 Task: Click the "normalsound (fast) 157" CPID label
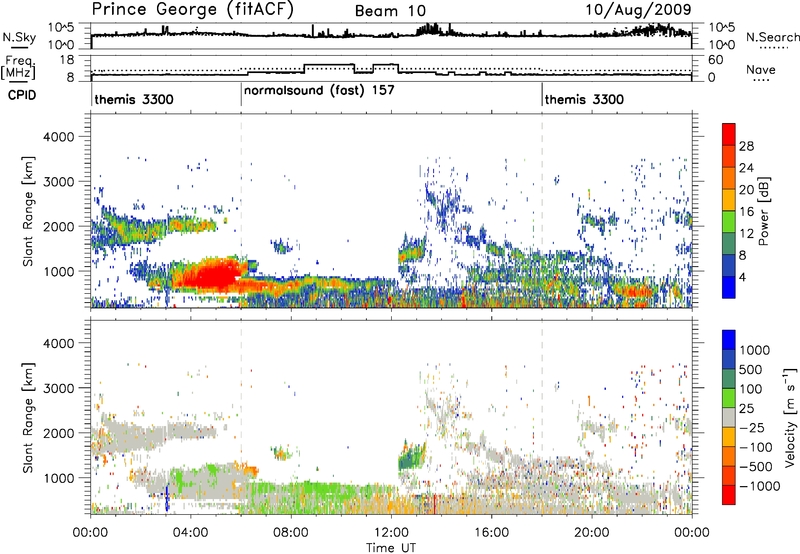point(319,90)
